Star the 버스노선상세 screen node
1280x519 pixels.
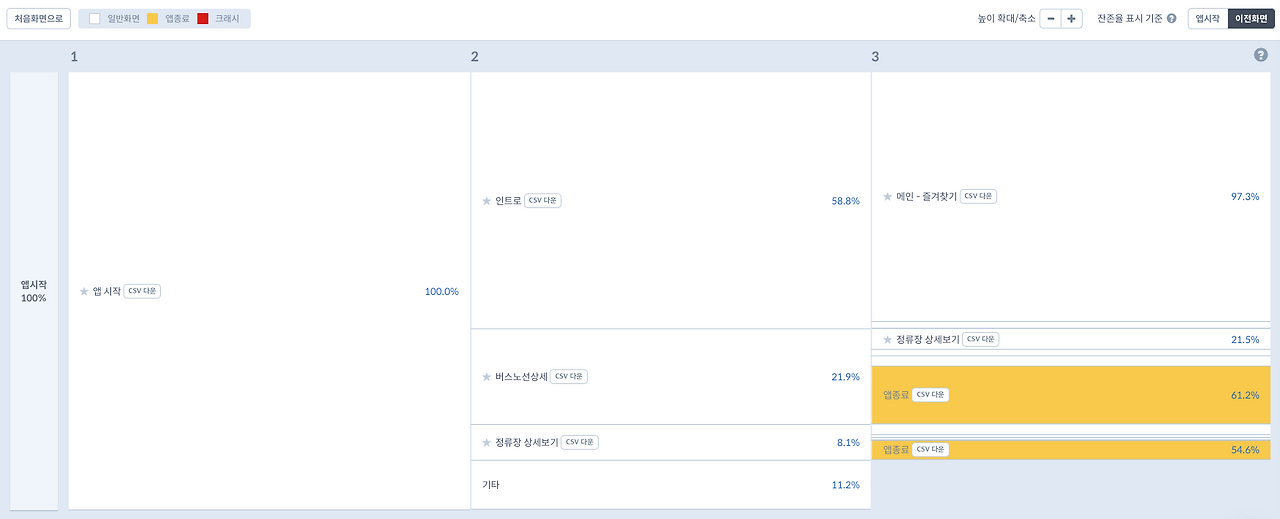pos(487,377)
